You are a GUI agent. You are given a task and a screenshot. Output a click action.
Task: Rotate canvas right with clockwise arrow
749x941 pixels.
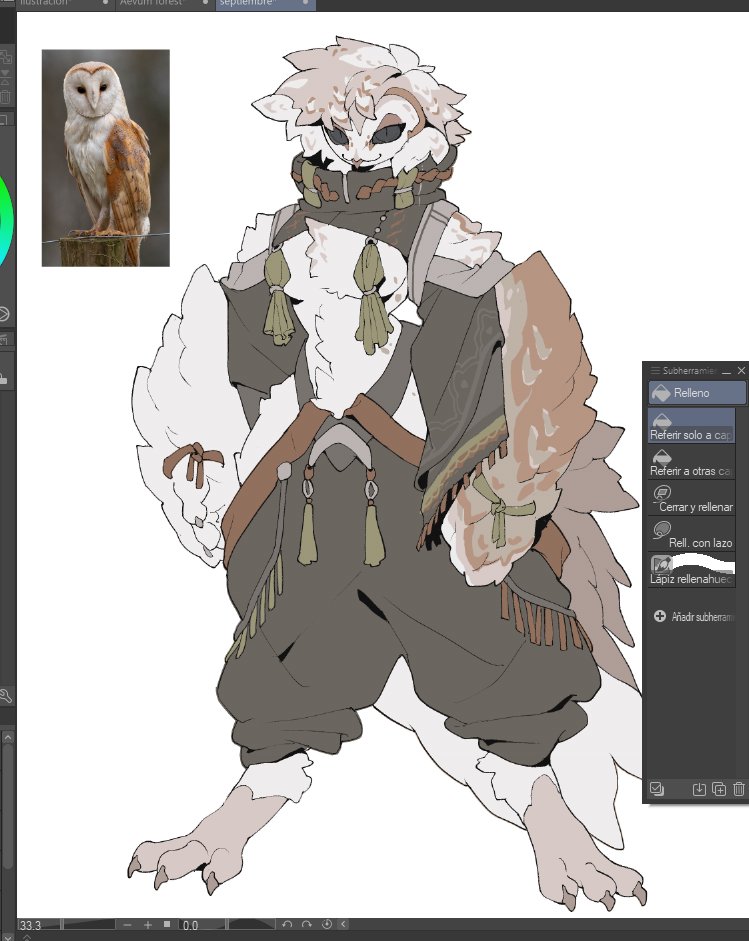307,925
